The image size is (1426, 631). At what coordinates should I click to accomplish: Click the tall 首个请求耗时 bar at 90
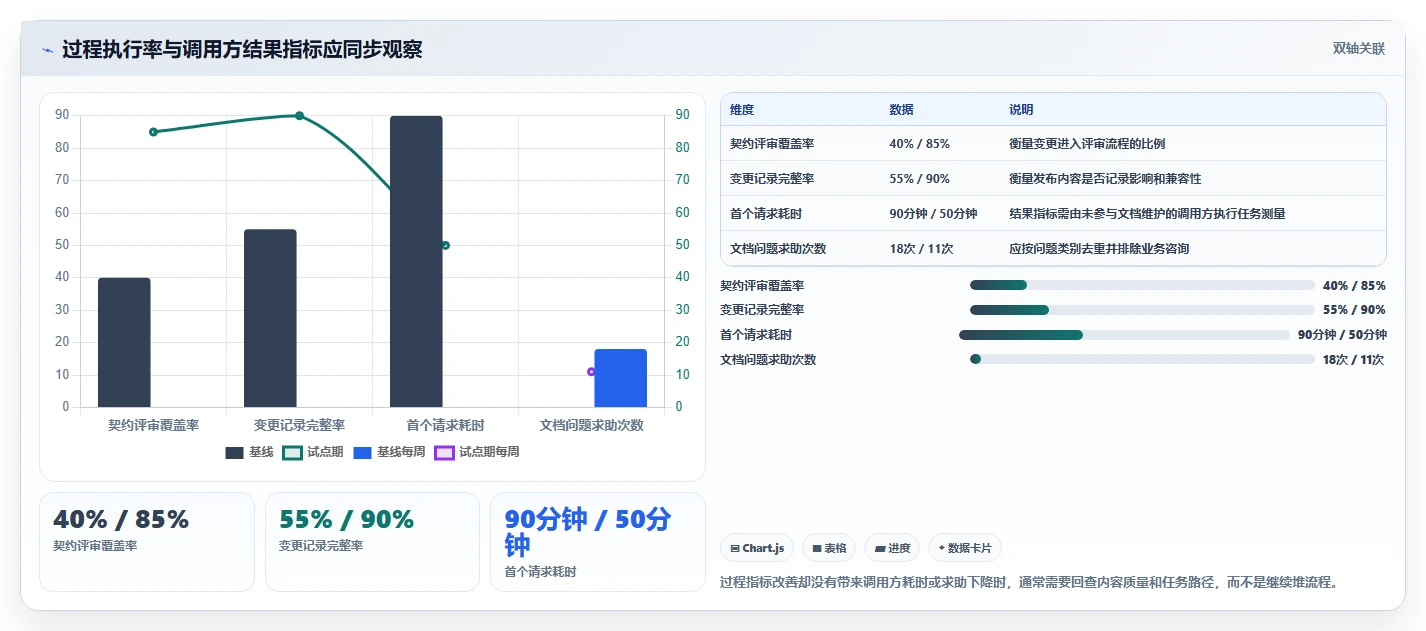416,261
